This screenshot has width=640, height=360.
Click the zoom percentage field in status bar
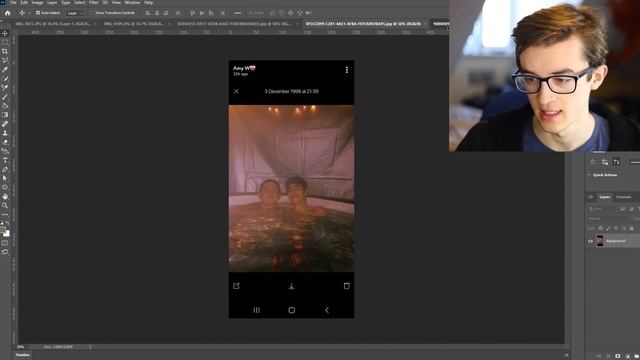pos(20,347)
